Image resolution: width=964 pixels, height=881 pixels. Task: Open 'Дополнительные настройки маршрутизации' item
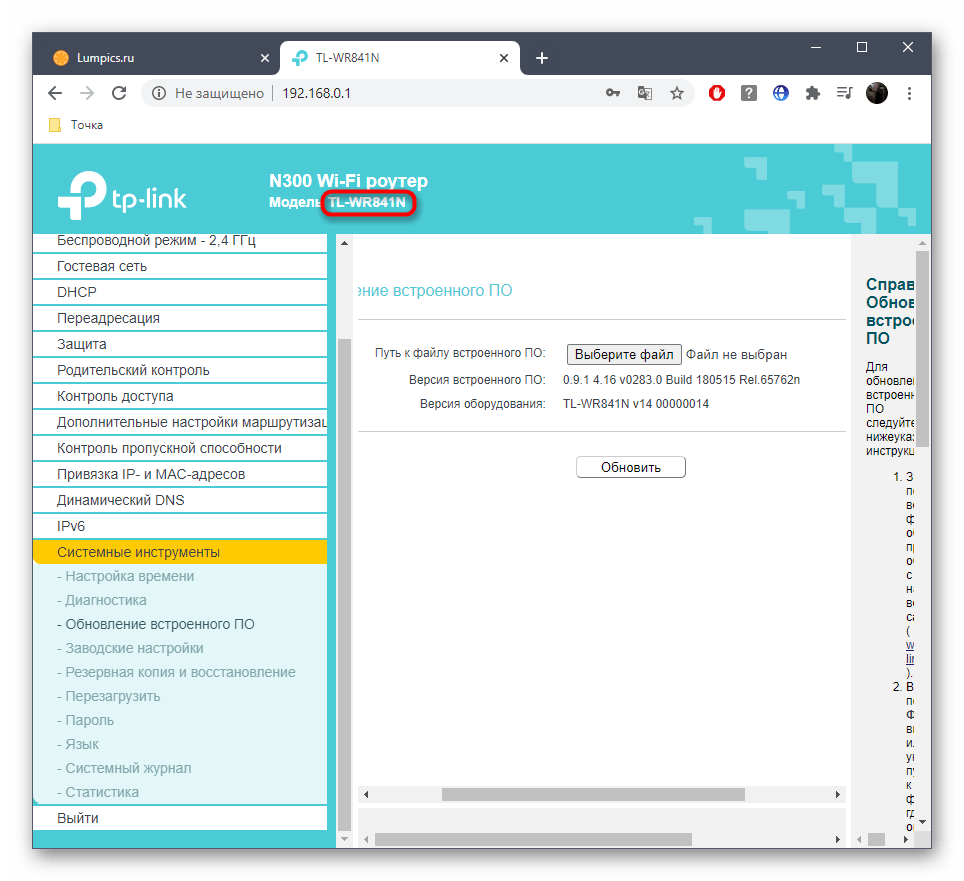pyautogui.click(x=180, y=422)
